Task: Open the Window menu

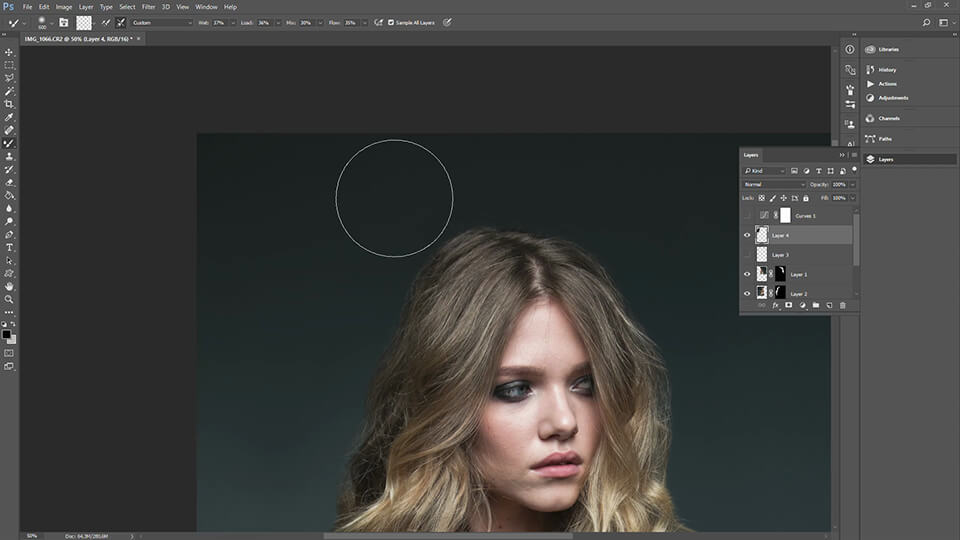Action: coord(206,7)
